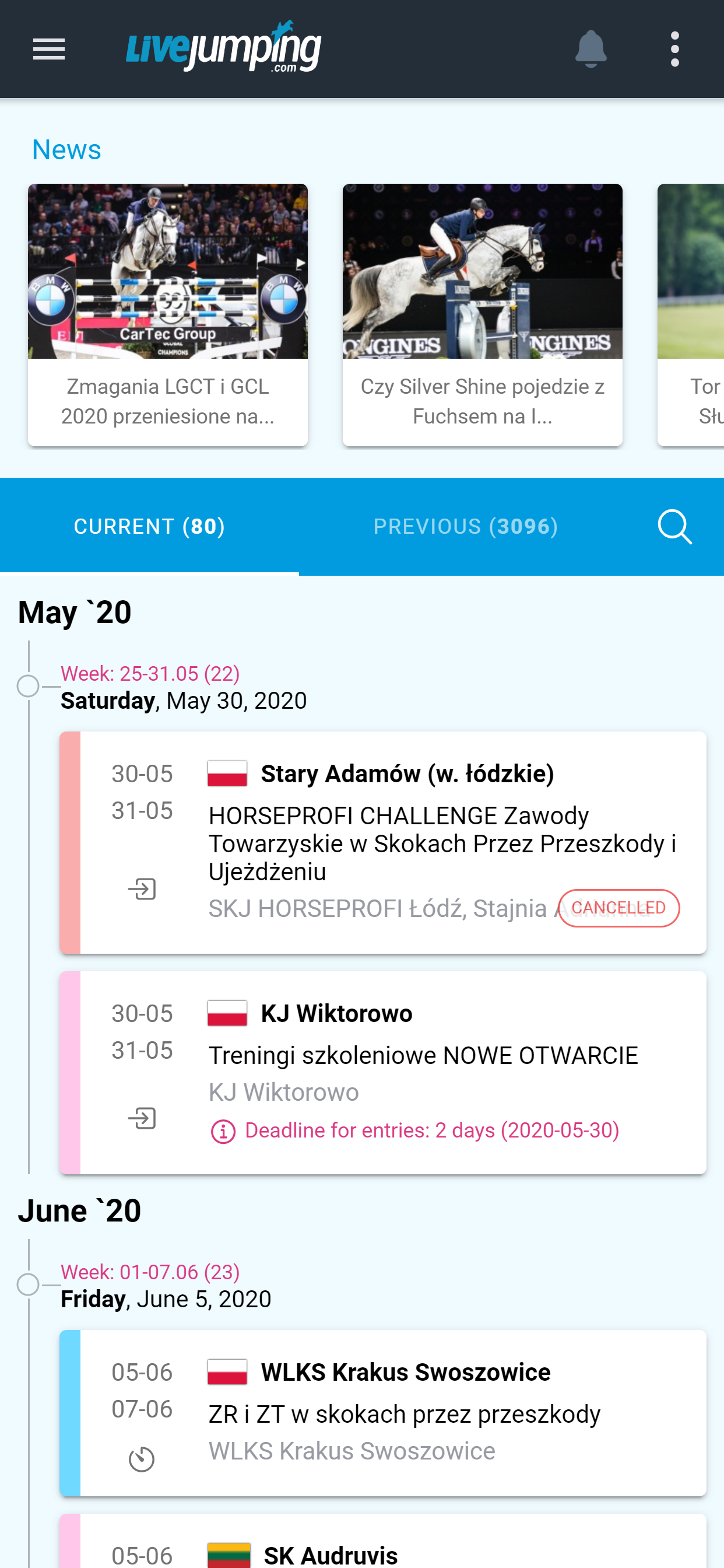Open the three-dot overflow menu

pyautogui.click(x=674, y=50)
